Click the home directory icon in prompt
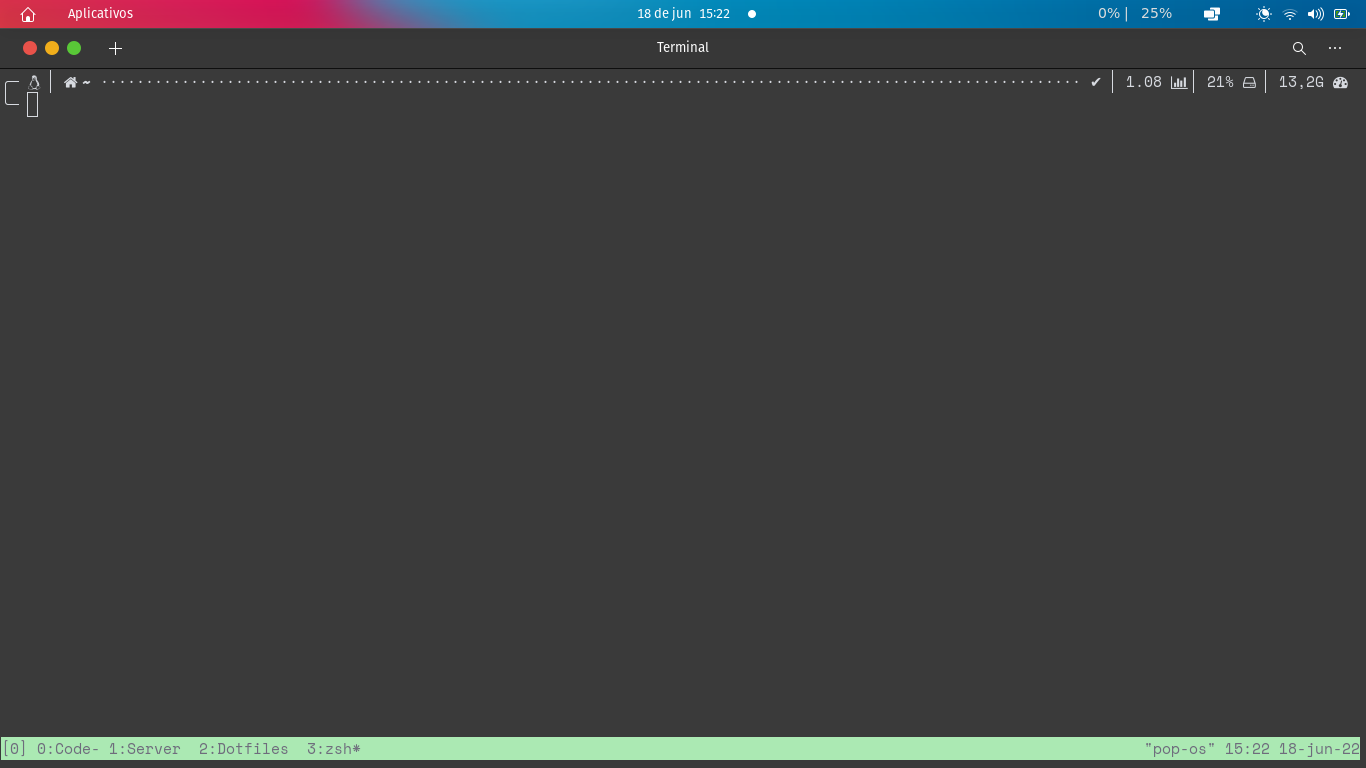The height and width of the screenshot is (768, 1366). point(70,82)
